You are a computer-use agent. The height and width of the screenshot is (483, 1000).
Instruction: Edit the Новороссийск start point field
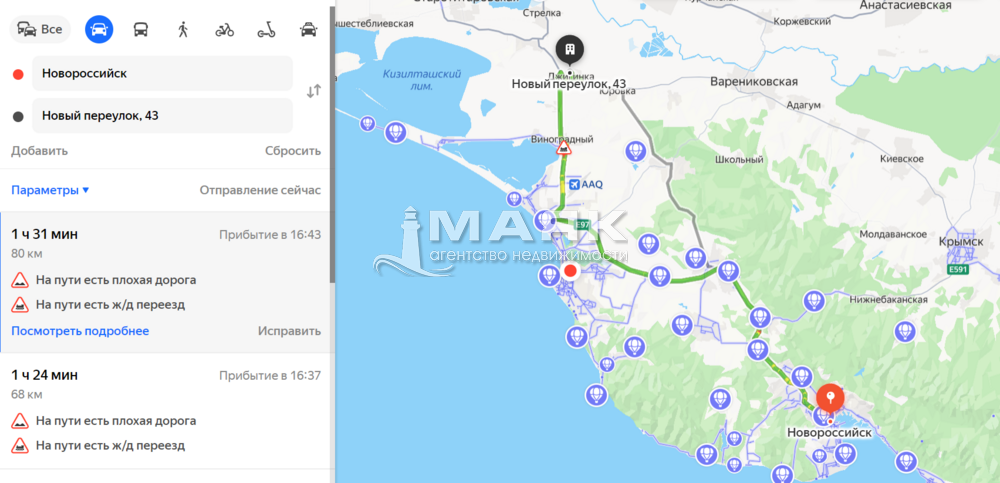pyautogui.click(x=160, y=73)
